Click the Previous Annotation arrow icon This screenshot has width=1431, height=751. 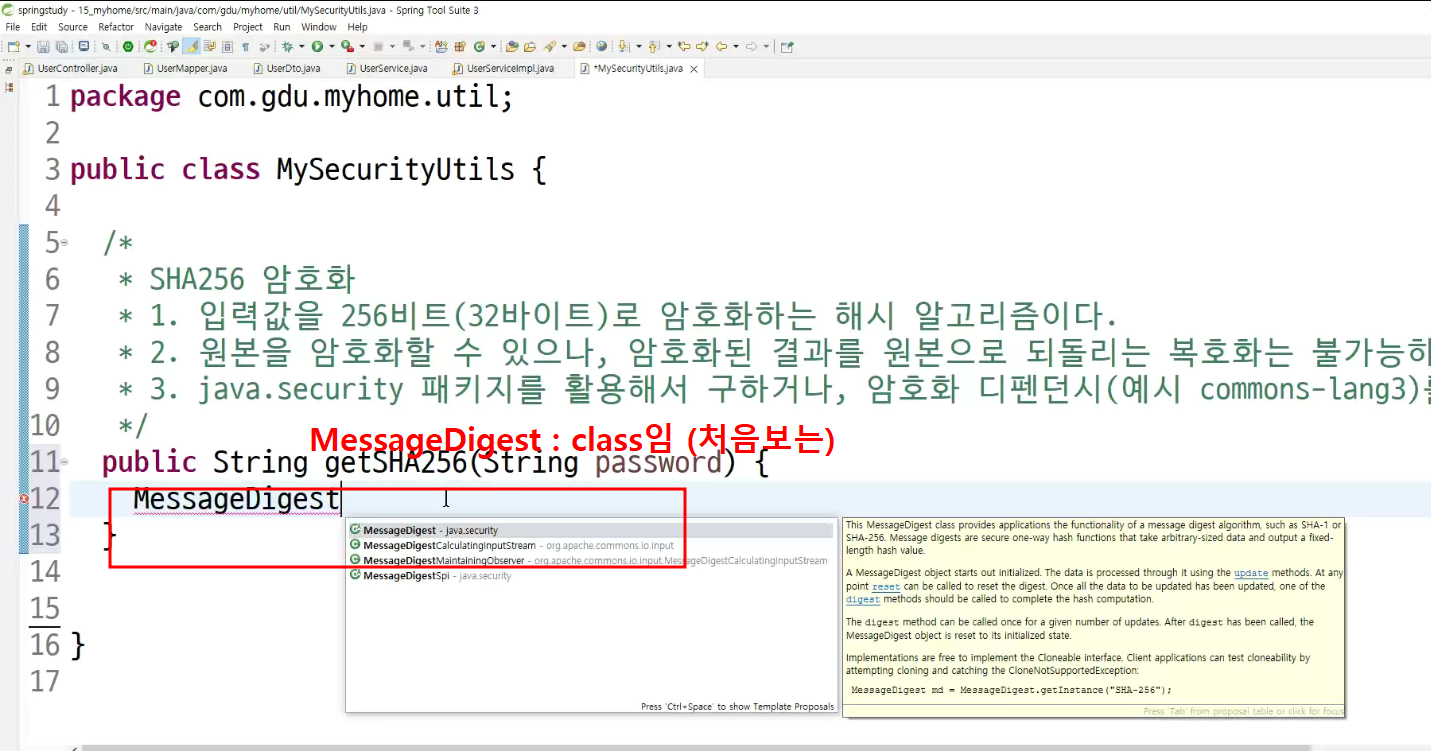(653, 46)
